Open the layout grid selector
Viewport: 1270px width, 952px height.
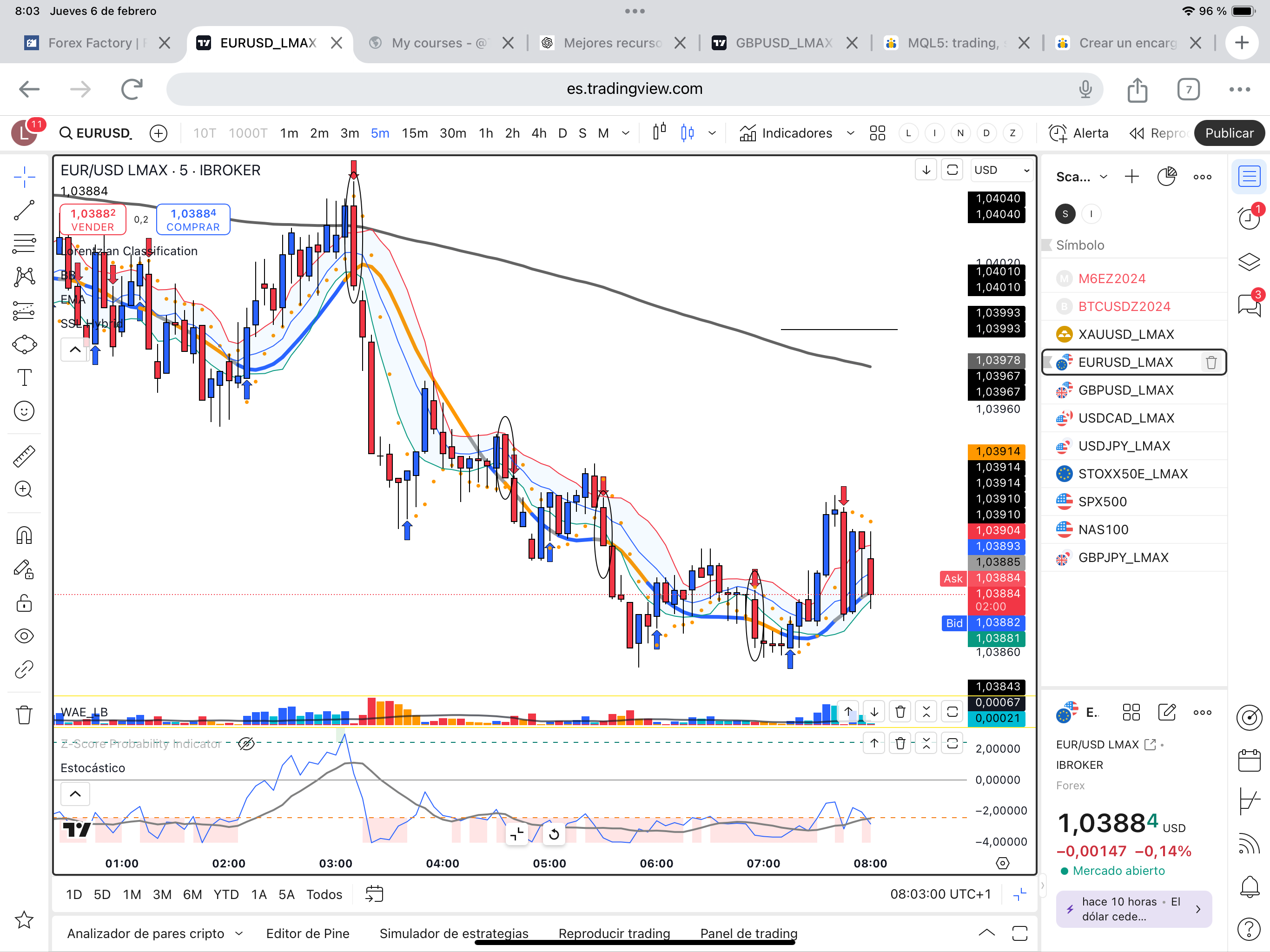(877, 133)
